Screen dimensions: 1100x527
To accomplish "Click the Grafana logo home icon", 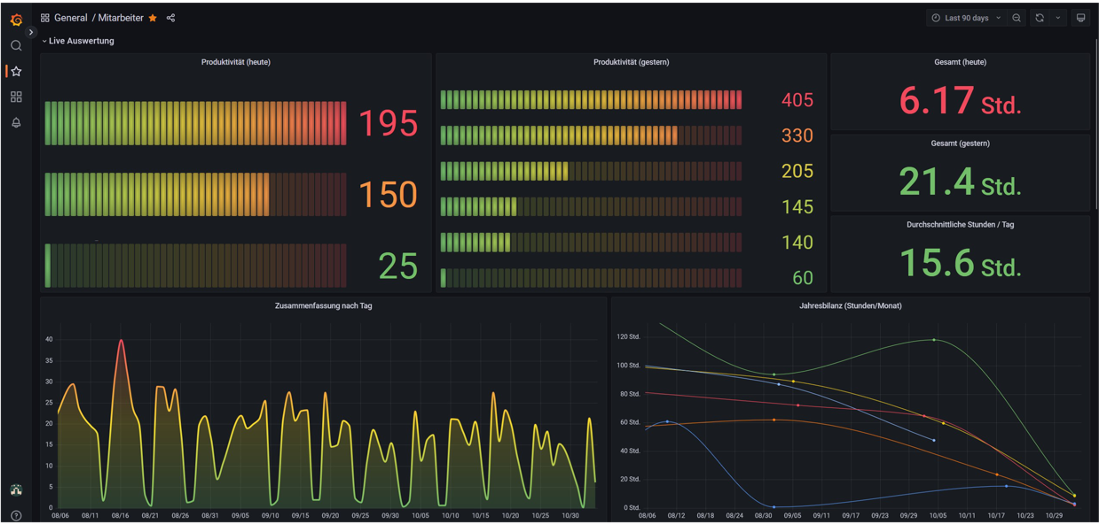I will pyautogui.click(x=16, y=19).
